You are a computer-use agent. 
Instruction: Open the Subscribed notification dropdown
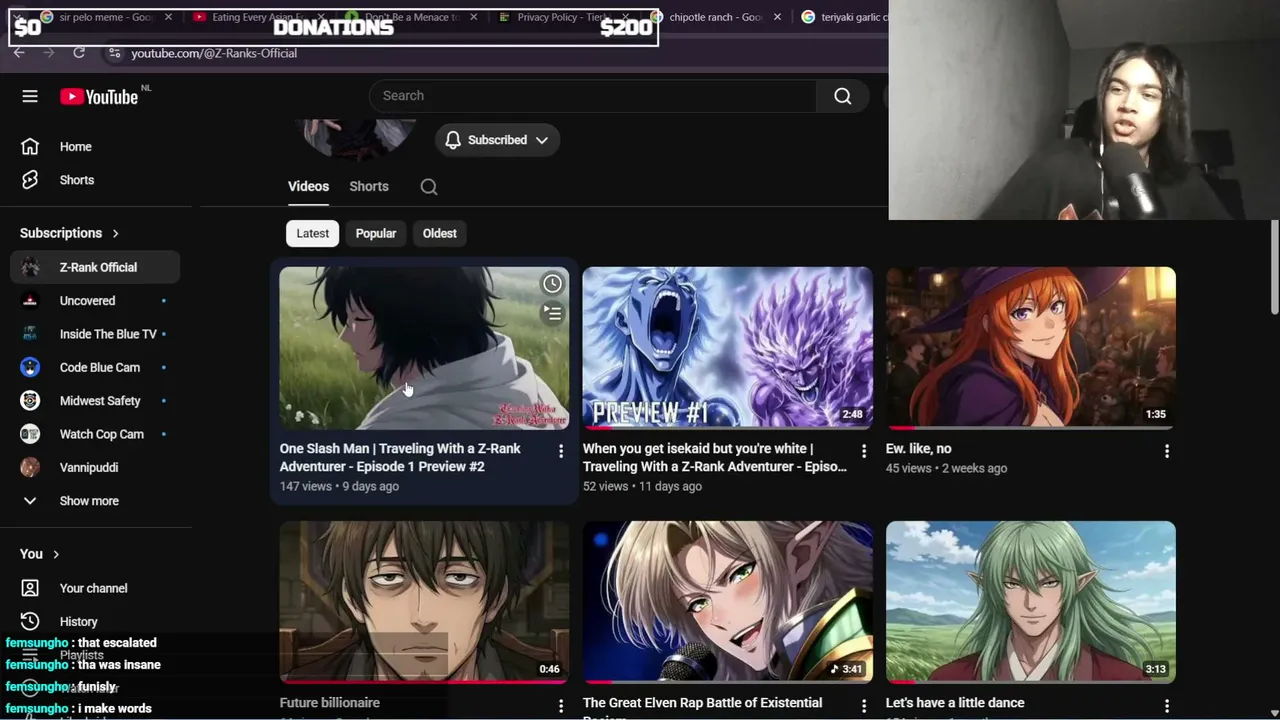point(497,140)
